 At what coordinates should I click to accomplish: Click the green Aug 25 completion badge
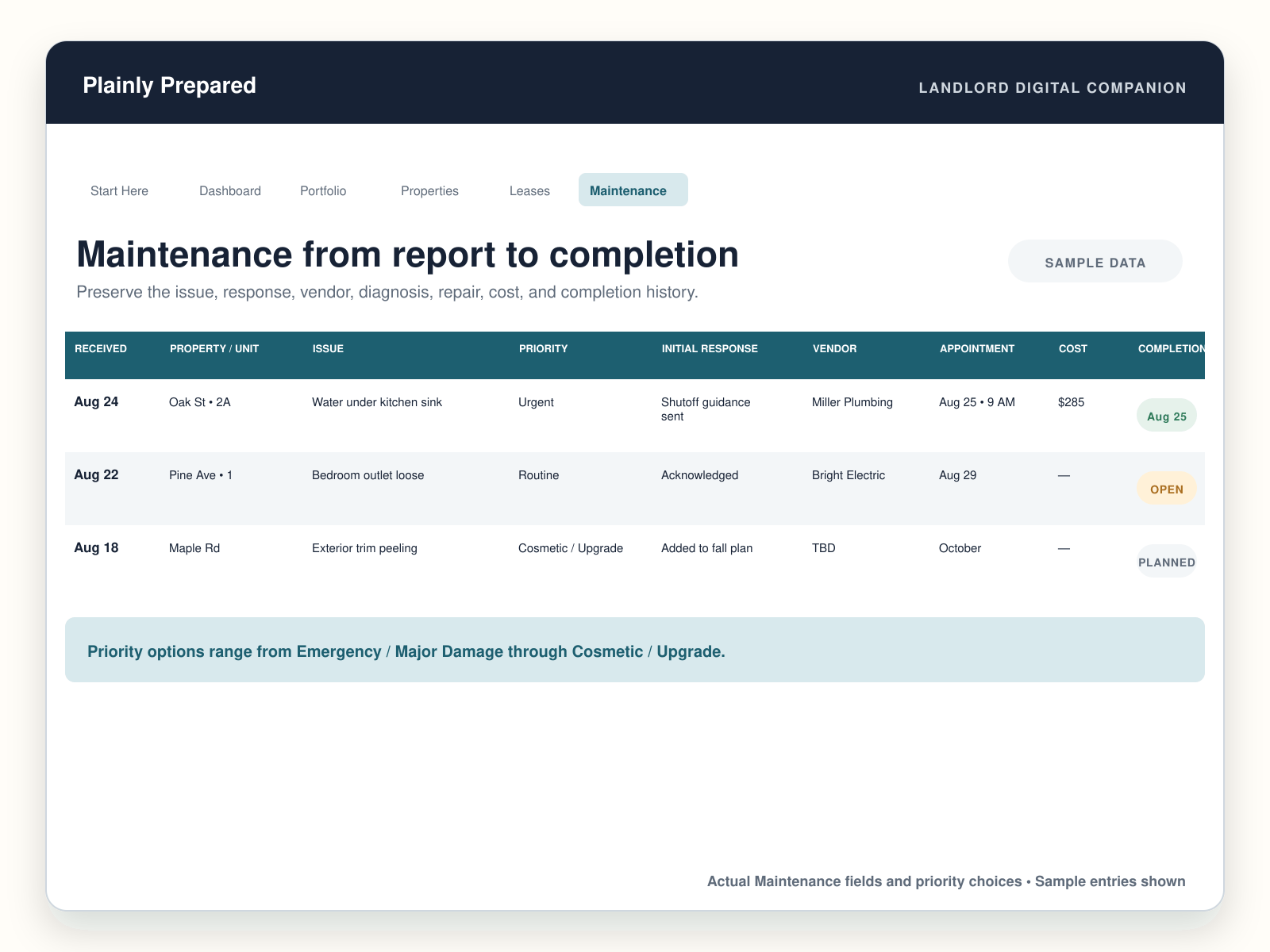click(x=1167, y=416)
